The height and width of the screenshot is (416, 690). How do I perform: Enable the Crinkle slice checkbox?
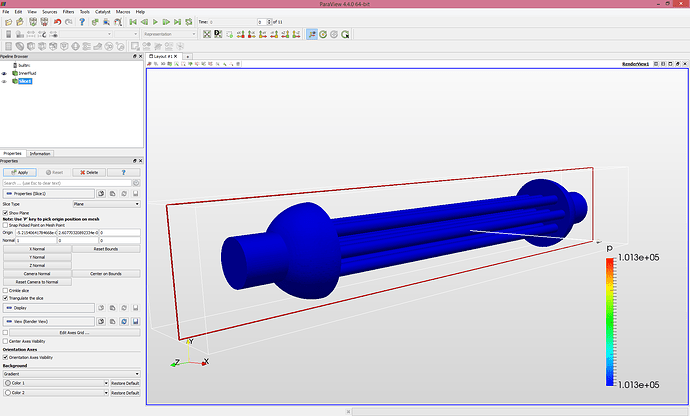6,290
